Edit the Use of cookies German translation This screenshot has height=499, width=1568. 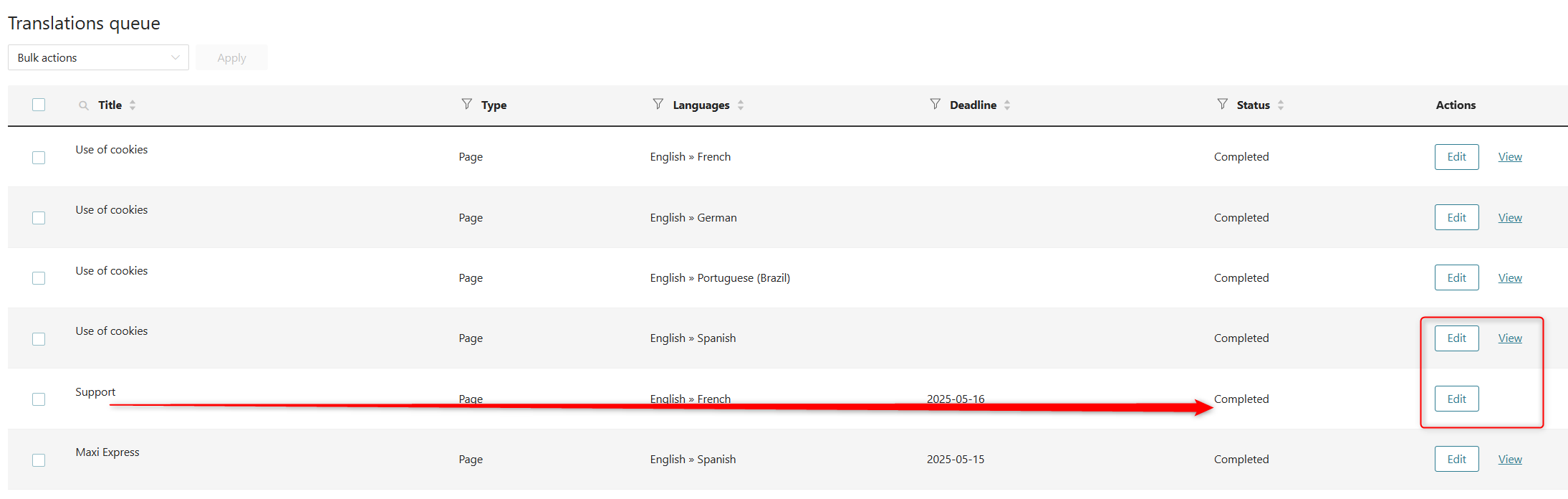(1456, 217)
